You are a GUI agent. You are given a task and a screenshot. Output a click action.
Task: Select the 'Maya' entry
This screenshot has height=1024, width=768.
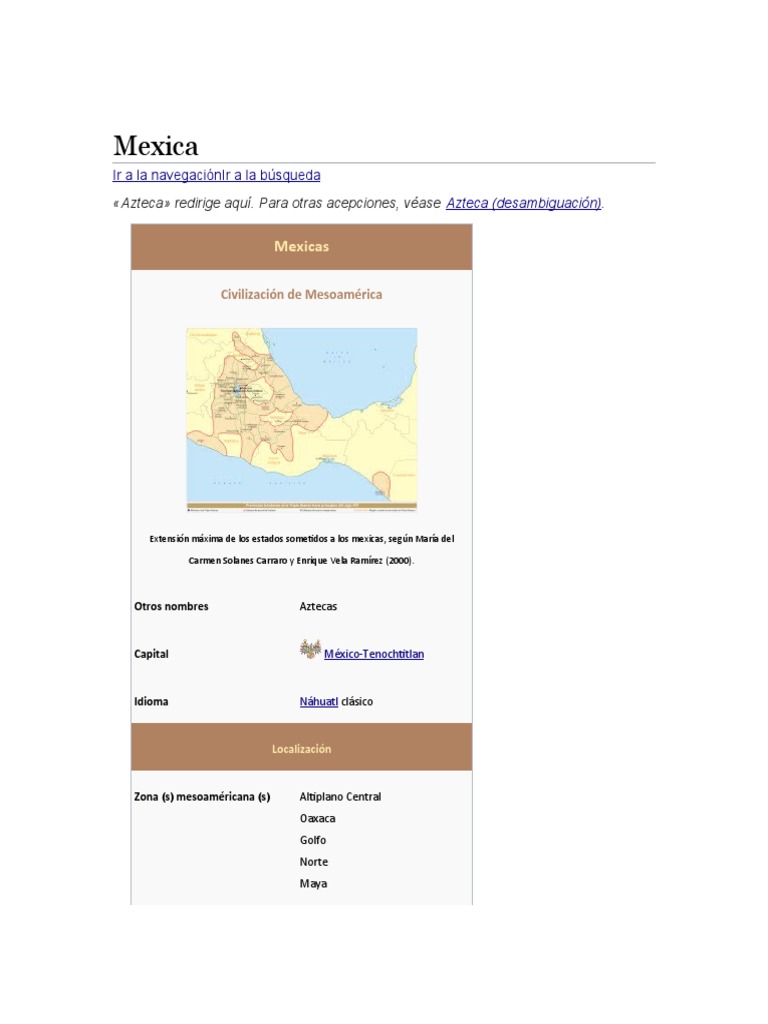(313, 884)
